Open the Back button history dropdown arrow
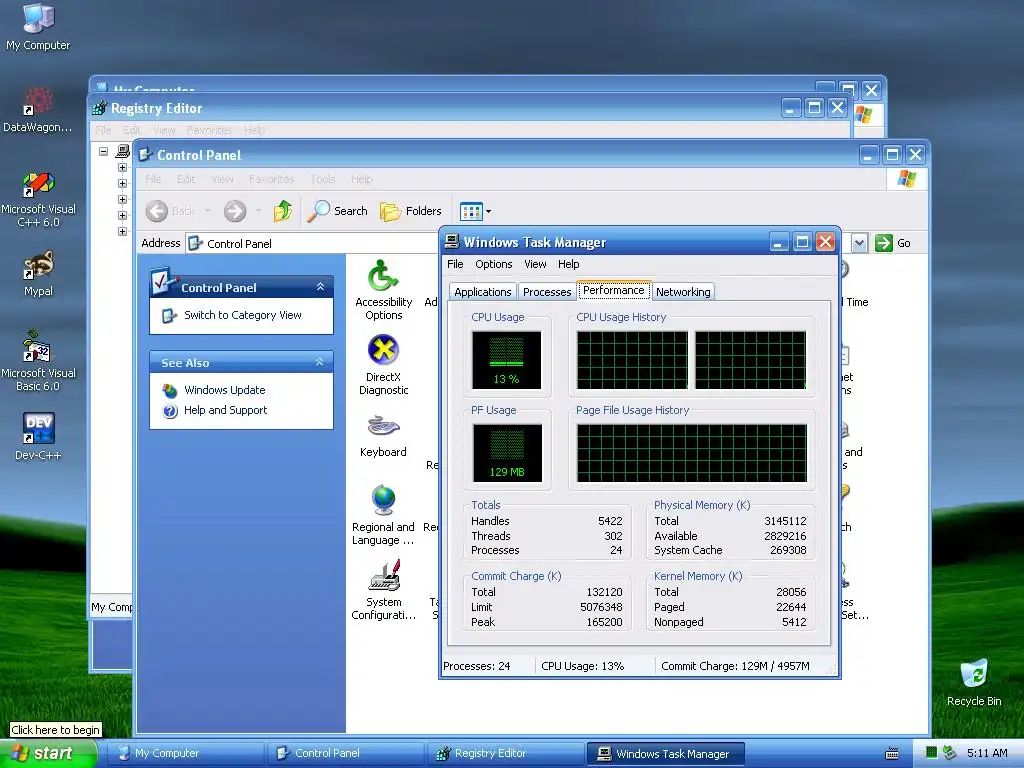Viewport: 1024px width, 768px height. (207, 211)
